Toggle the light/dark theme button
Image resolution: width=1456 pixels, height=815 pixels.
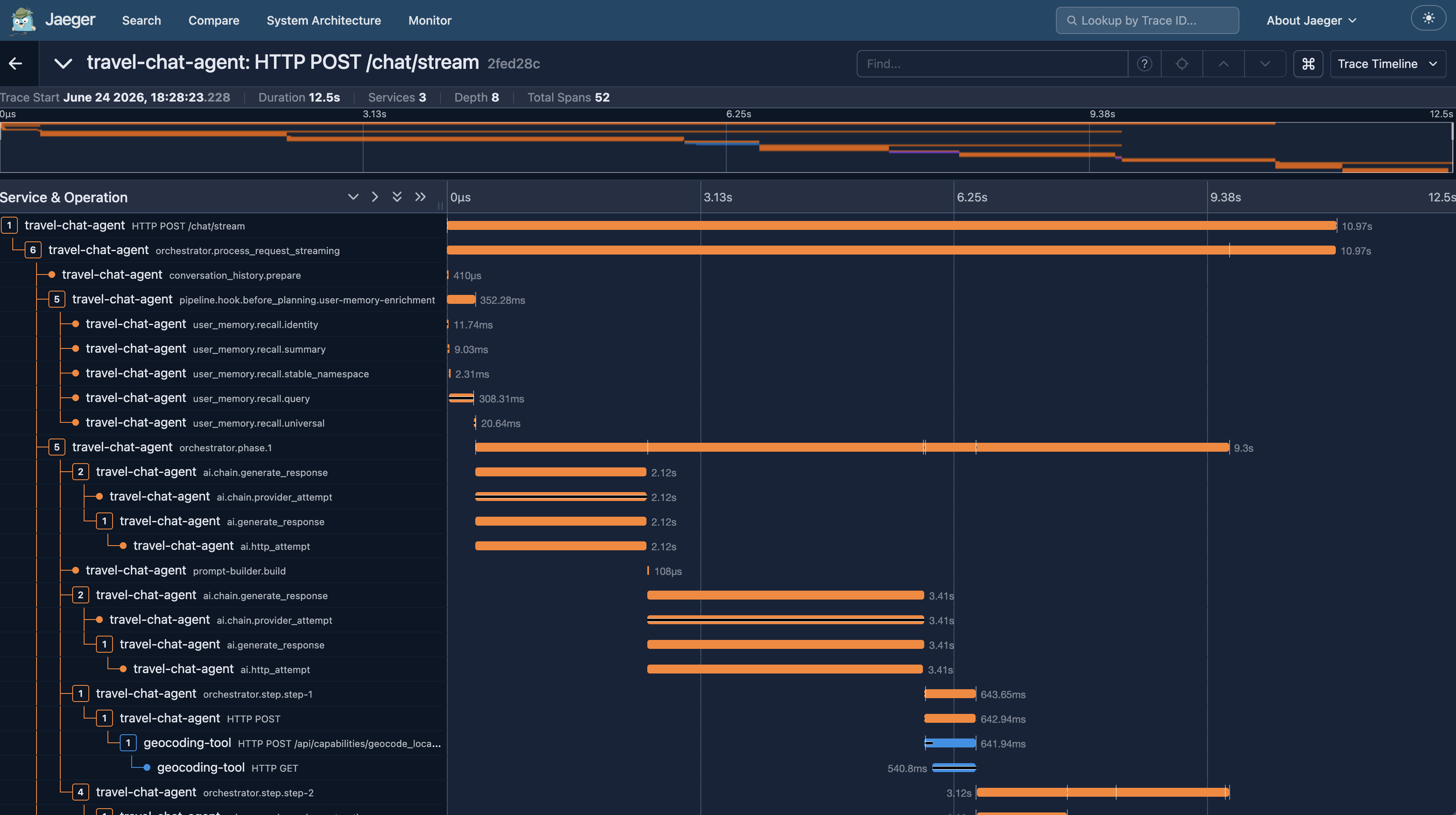1428,18
